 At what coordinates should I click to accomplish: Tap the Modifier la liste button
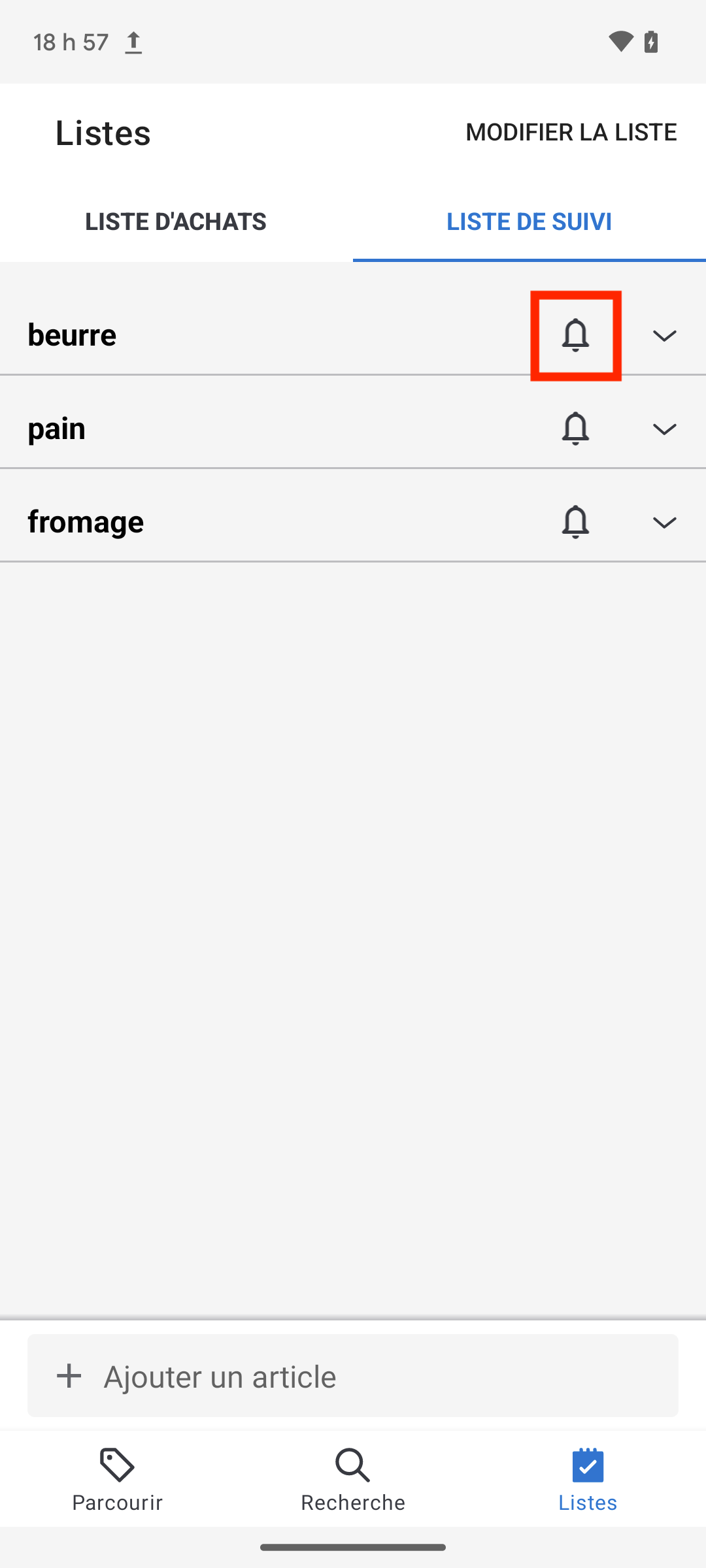coord(571,132)
